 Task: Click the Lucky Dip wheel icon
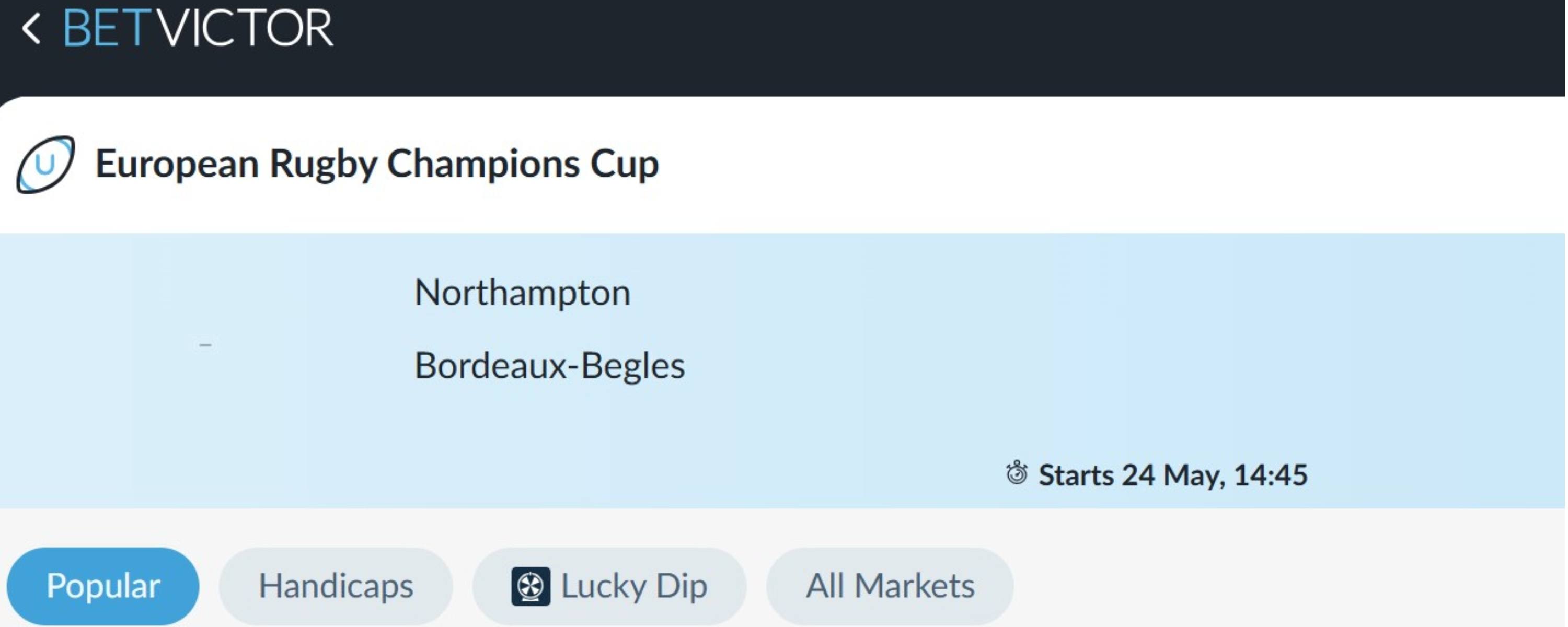point(531,586)
